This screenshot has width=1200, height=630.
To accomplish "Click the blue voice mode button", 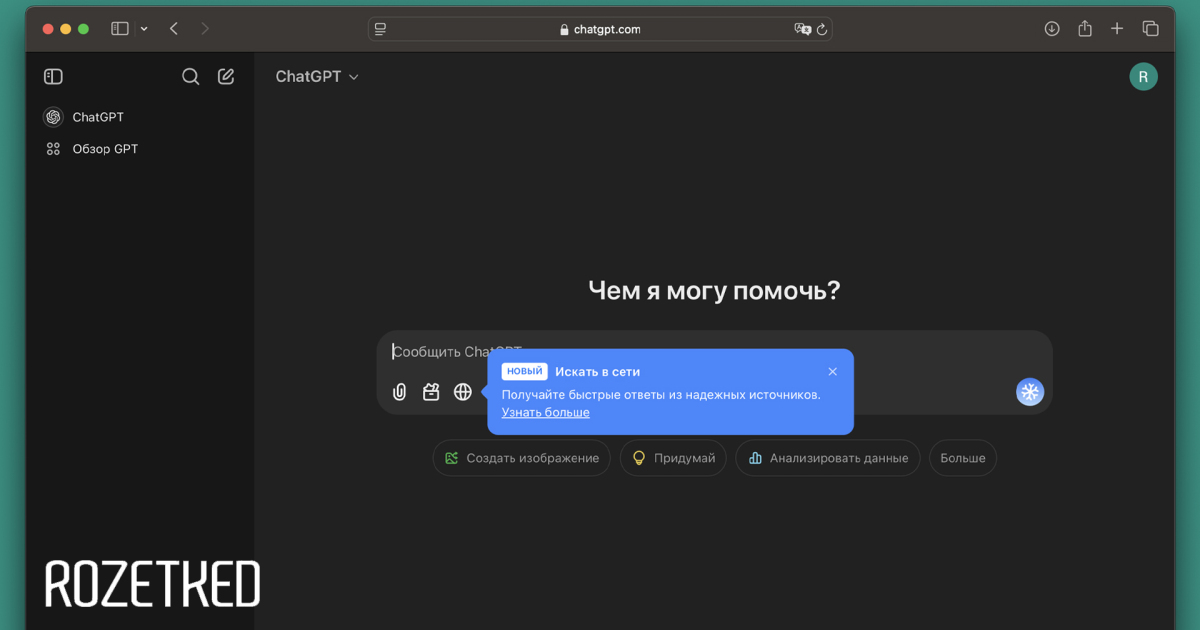I will point(1029,392).
